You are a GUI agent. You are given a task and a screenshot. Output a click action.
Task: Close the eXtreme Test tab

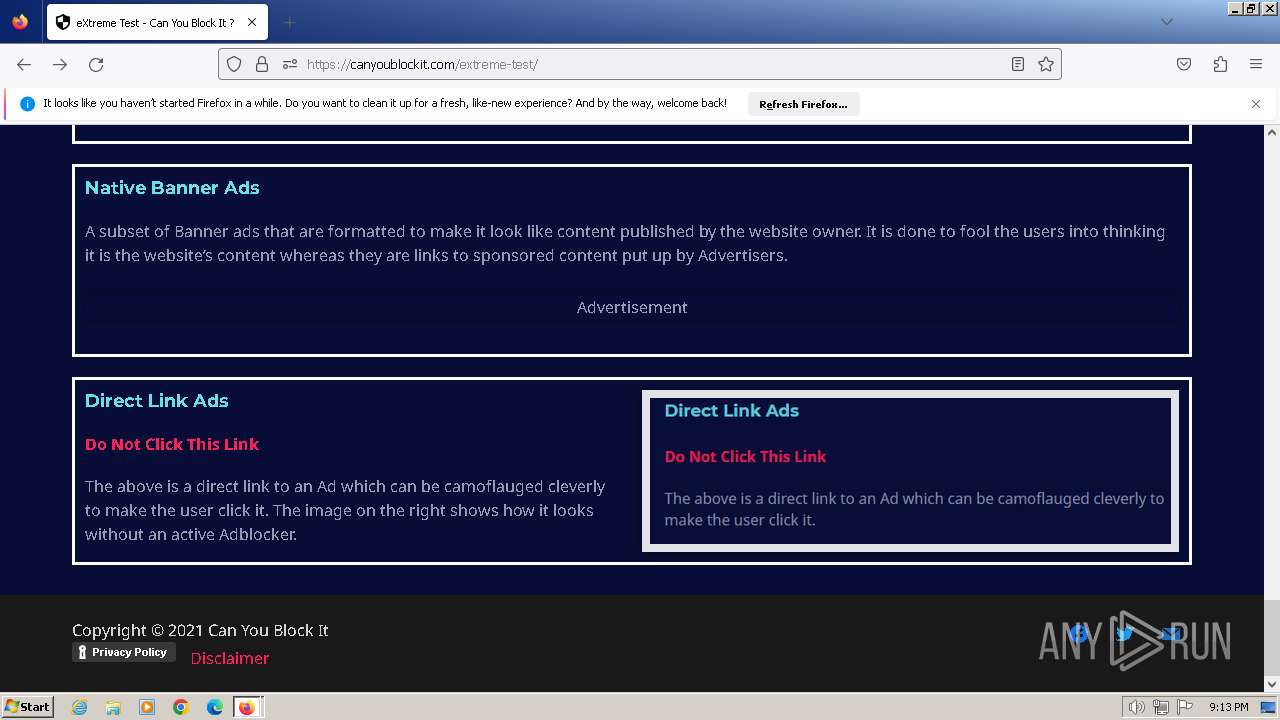click(x=251, y=22)
